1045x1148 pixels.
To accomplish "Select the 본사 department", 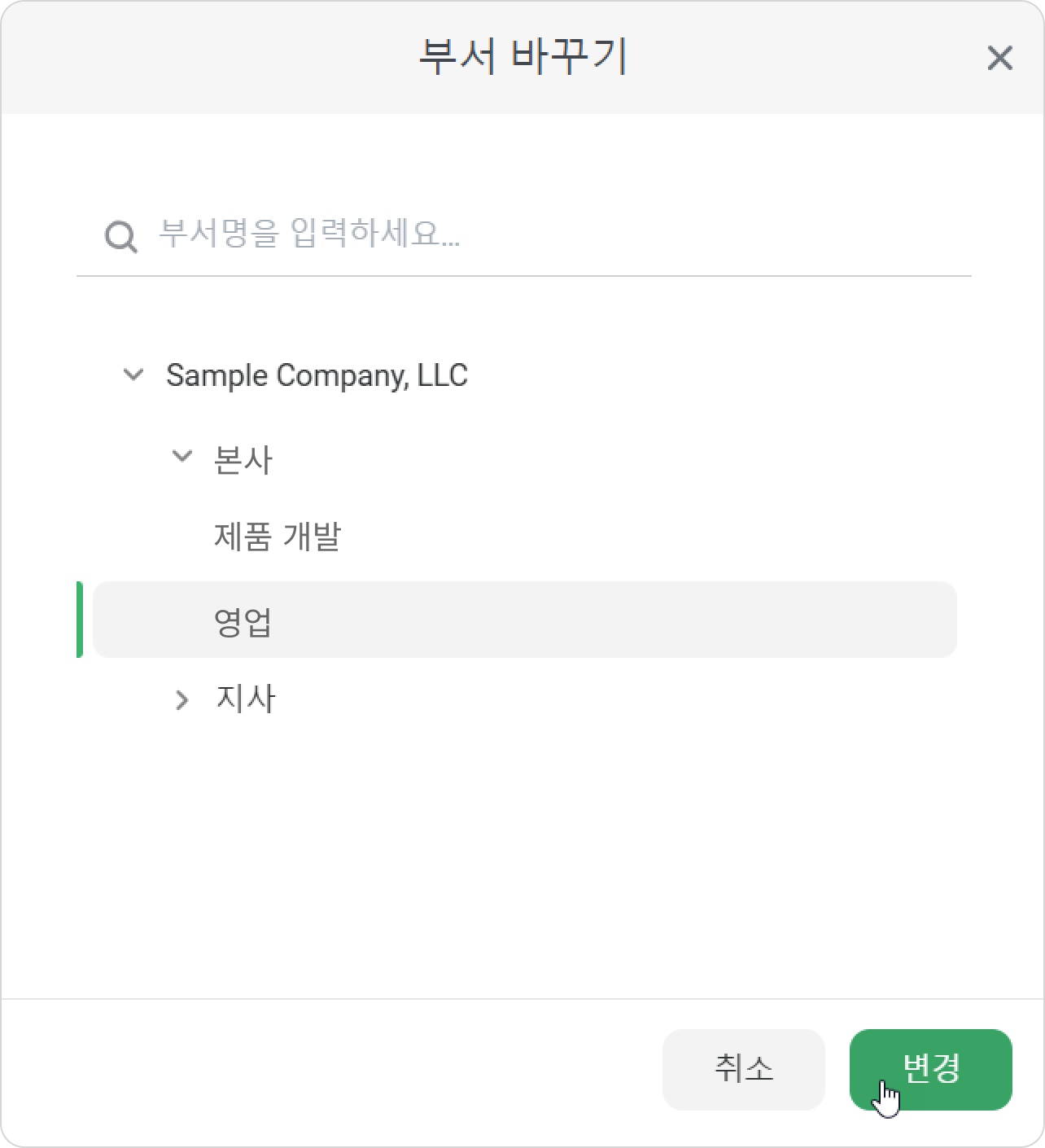I will tap(243, 460).
